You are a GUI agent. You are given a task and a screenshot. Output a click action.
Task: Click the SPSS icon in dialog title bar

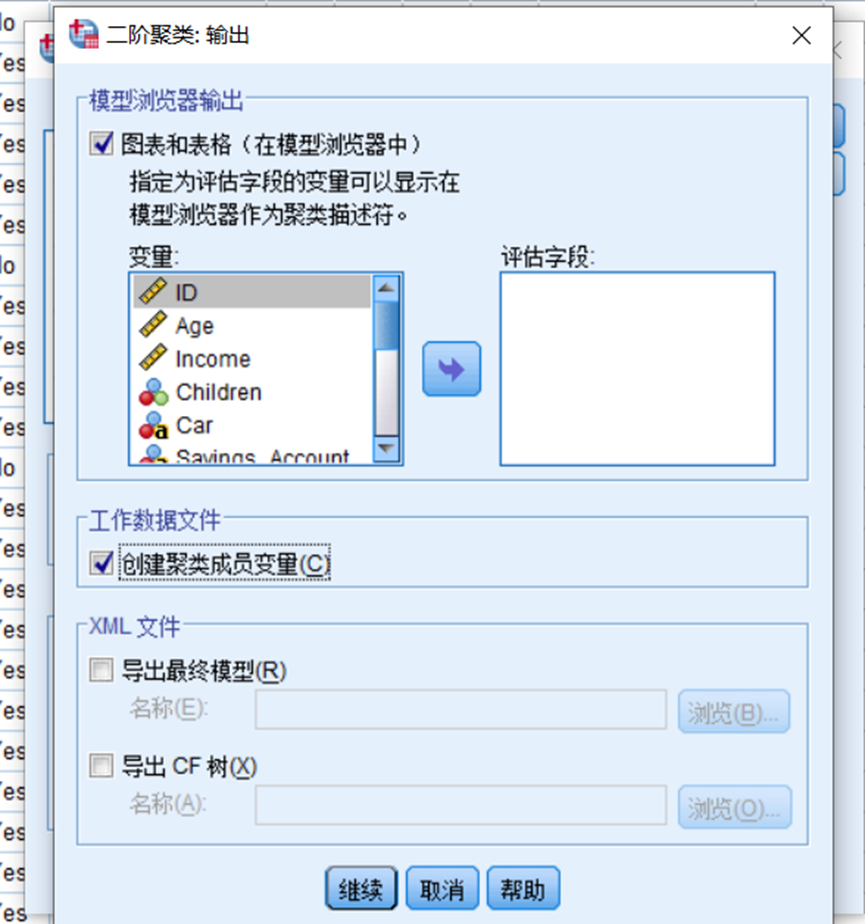coord(84,35)
